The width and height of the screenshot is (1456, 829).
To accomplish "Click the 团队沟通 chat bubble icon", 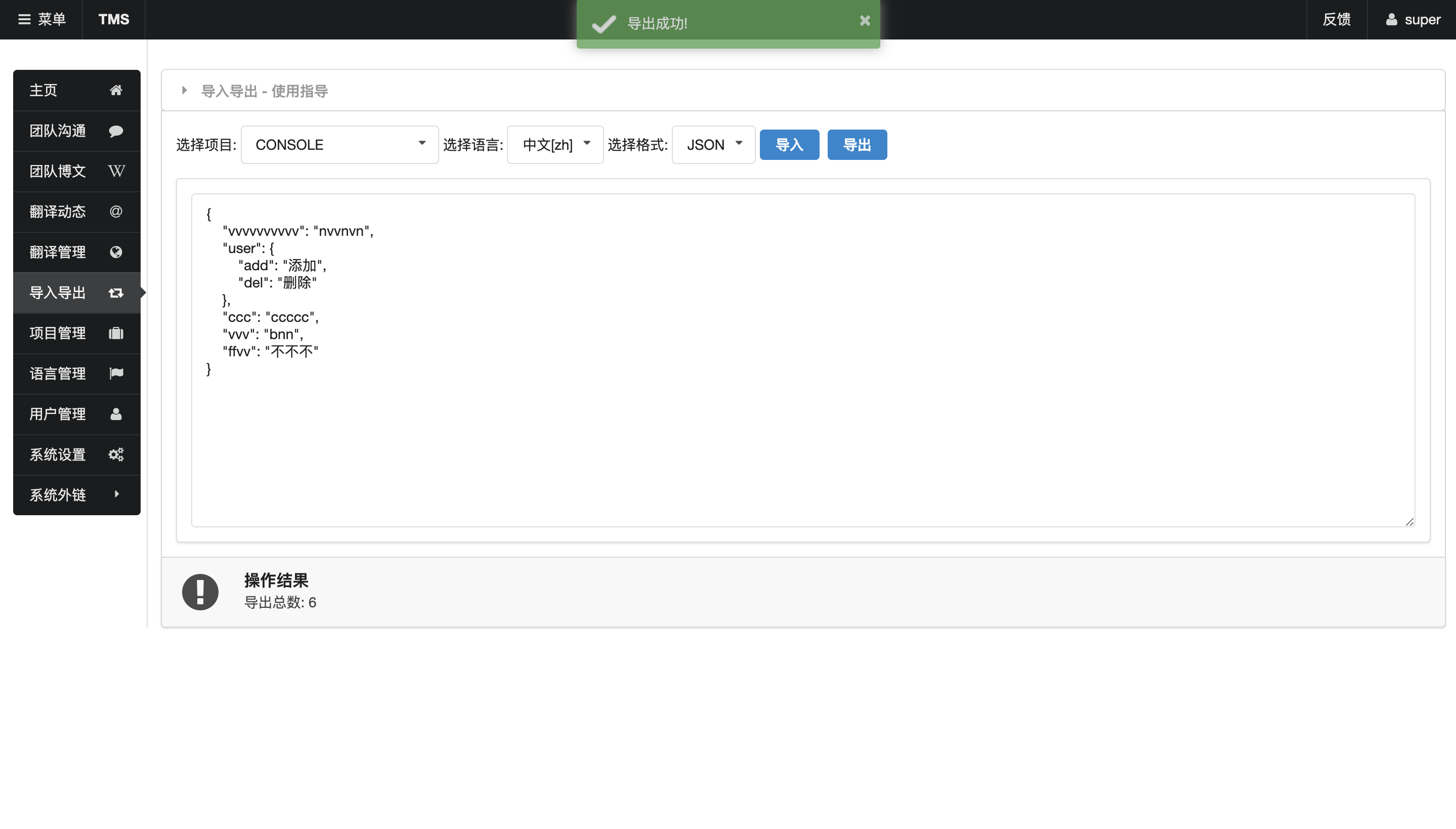I will pos(116,130).
